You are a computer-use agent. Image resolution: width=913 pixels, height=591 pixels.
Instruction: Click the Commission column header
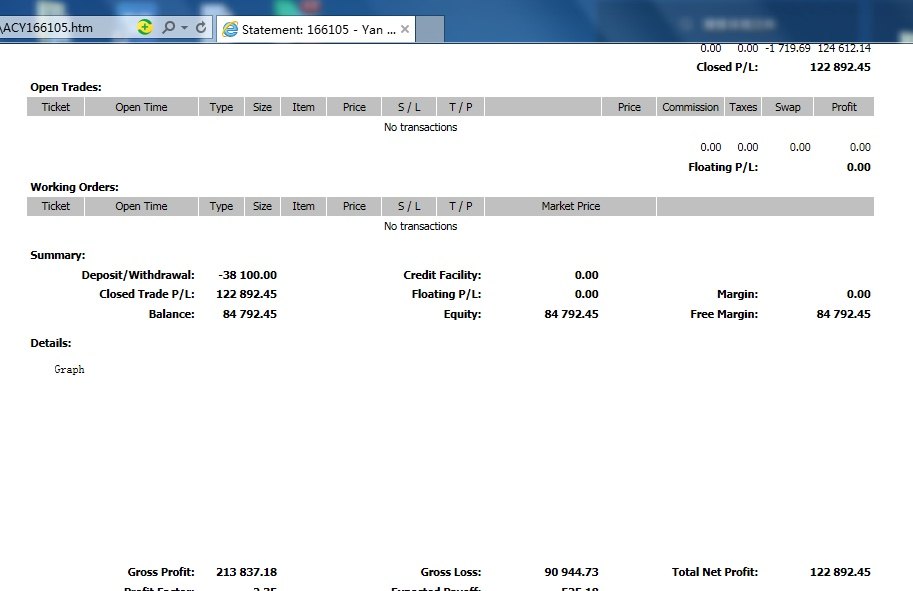point(690,107)
